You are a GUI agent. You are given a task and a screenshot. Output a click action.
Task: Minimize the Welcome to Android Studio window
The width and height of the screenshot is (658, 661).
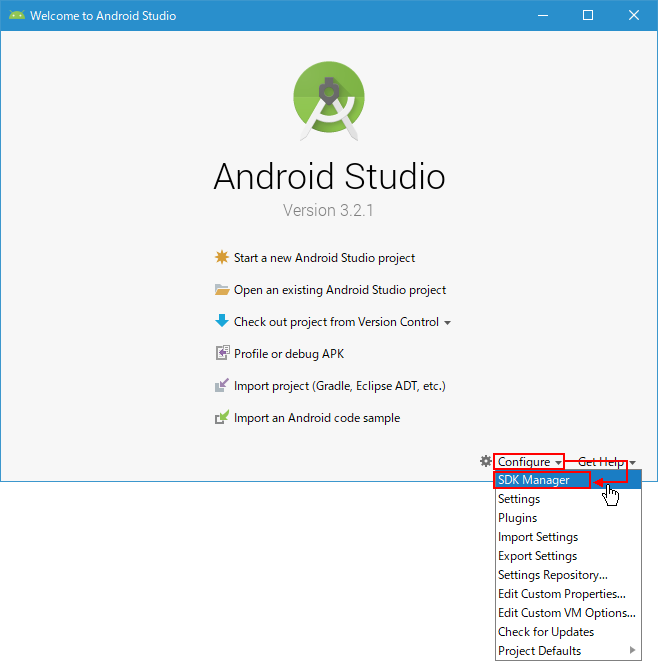click(543, 16)
